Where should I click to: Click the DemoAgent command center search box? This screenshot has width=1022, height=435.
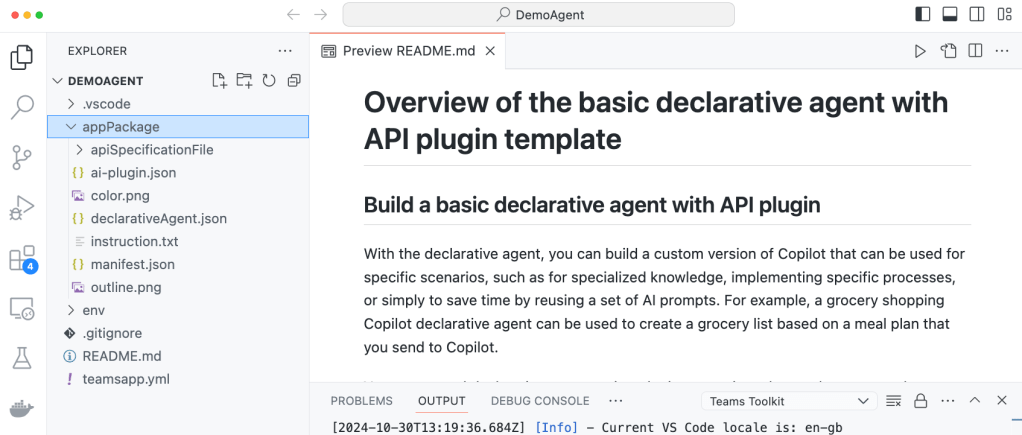[x=539, y=14]
